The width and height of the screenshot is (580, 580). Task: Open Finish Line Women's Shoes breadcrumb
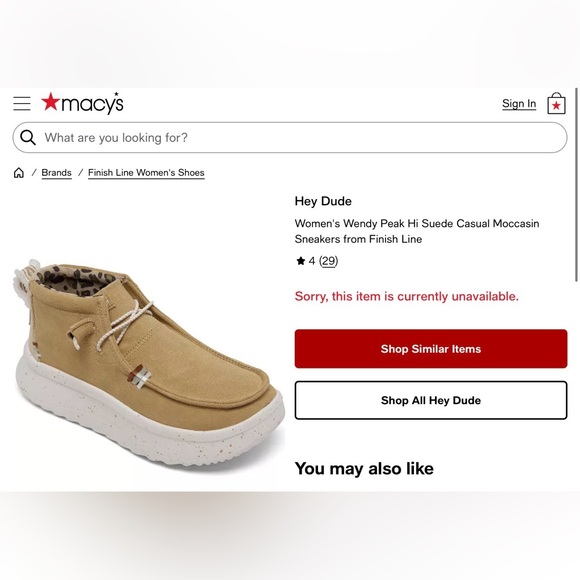tap(146, 173)
